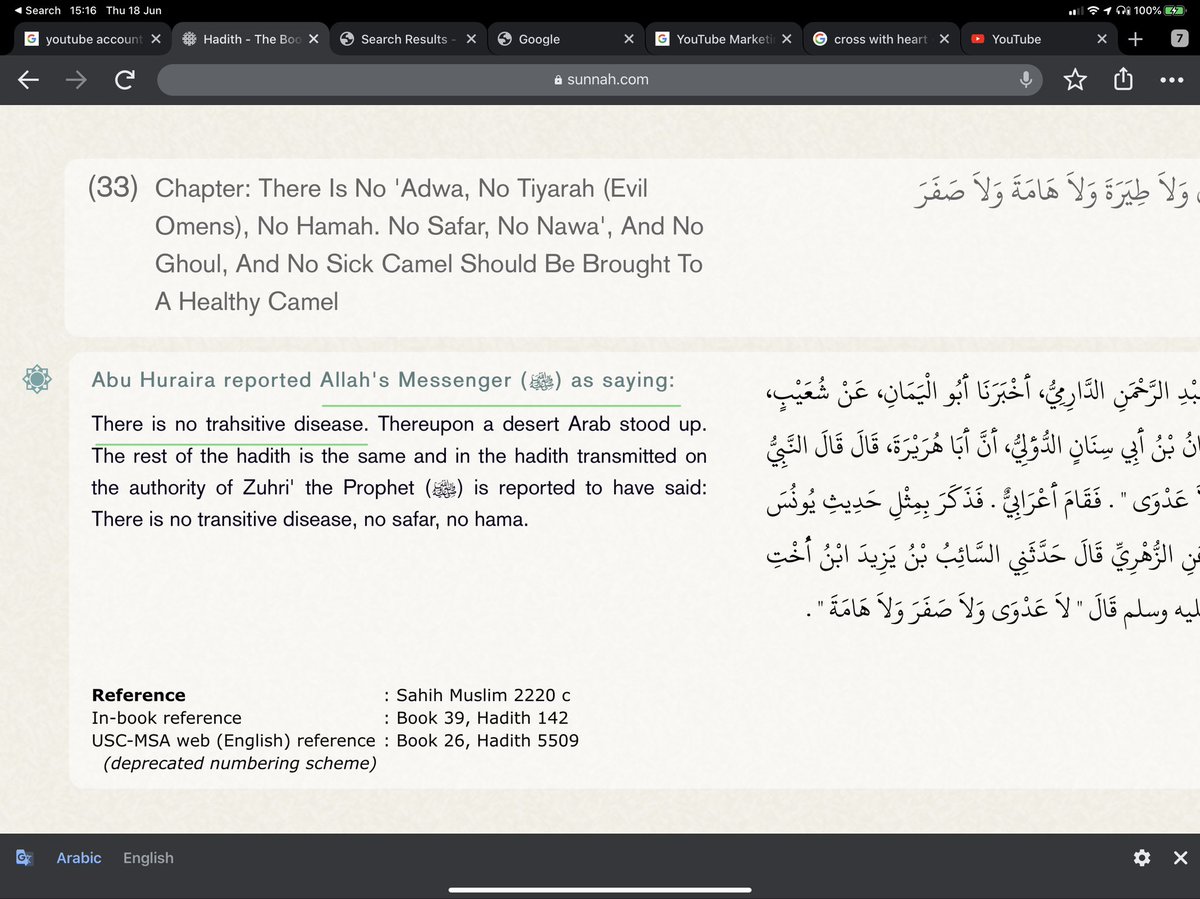1200x899 pixels.
Task: Open the browser three-dots menu
Action: (x=1171, y=80)
